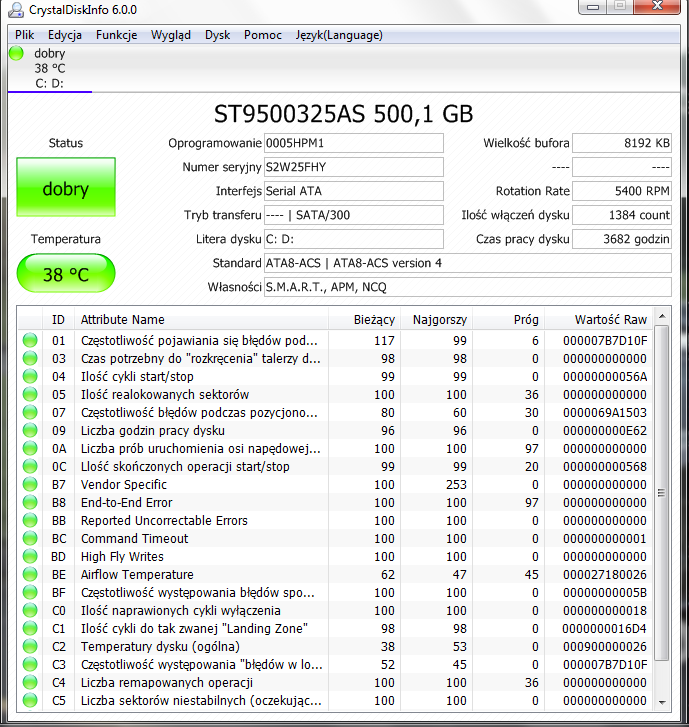
Task: Click the 1384 count power-on field
Action: tap(622, 215)
